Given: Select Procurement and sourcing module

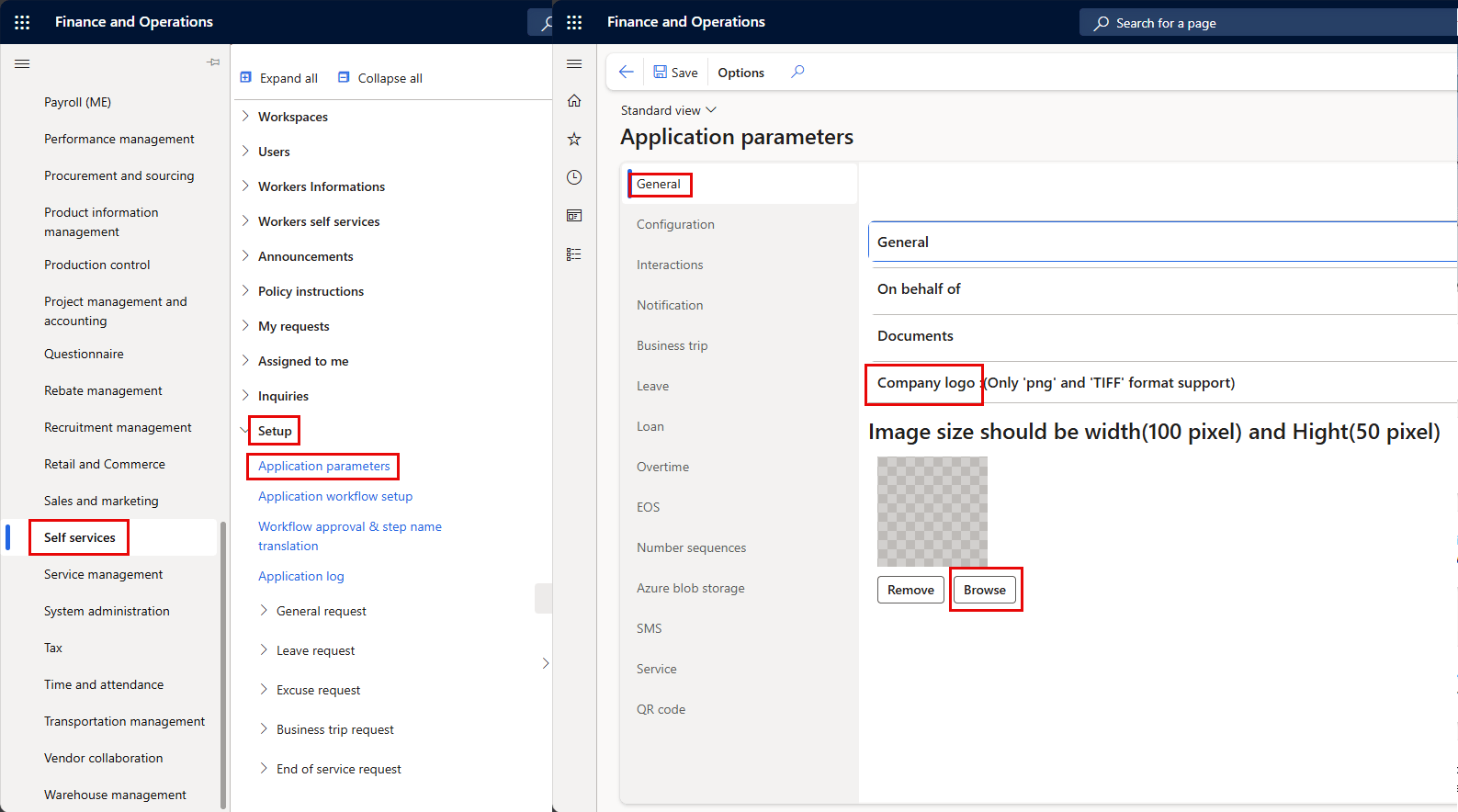Looking at the screenshot, I should tap(119, 175).
